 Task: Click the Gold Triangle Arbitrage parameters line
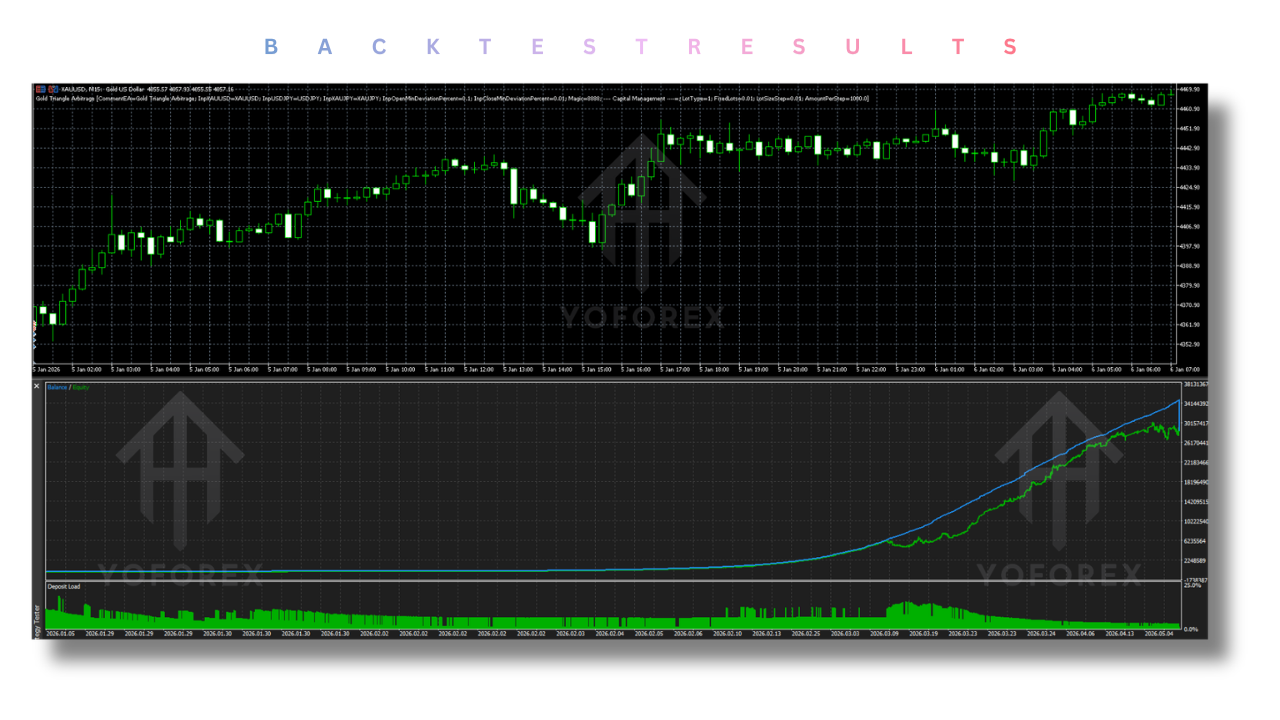pos(452,99)
